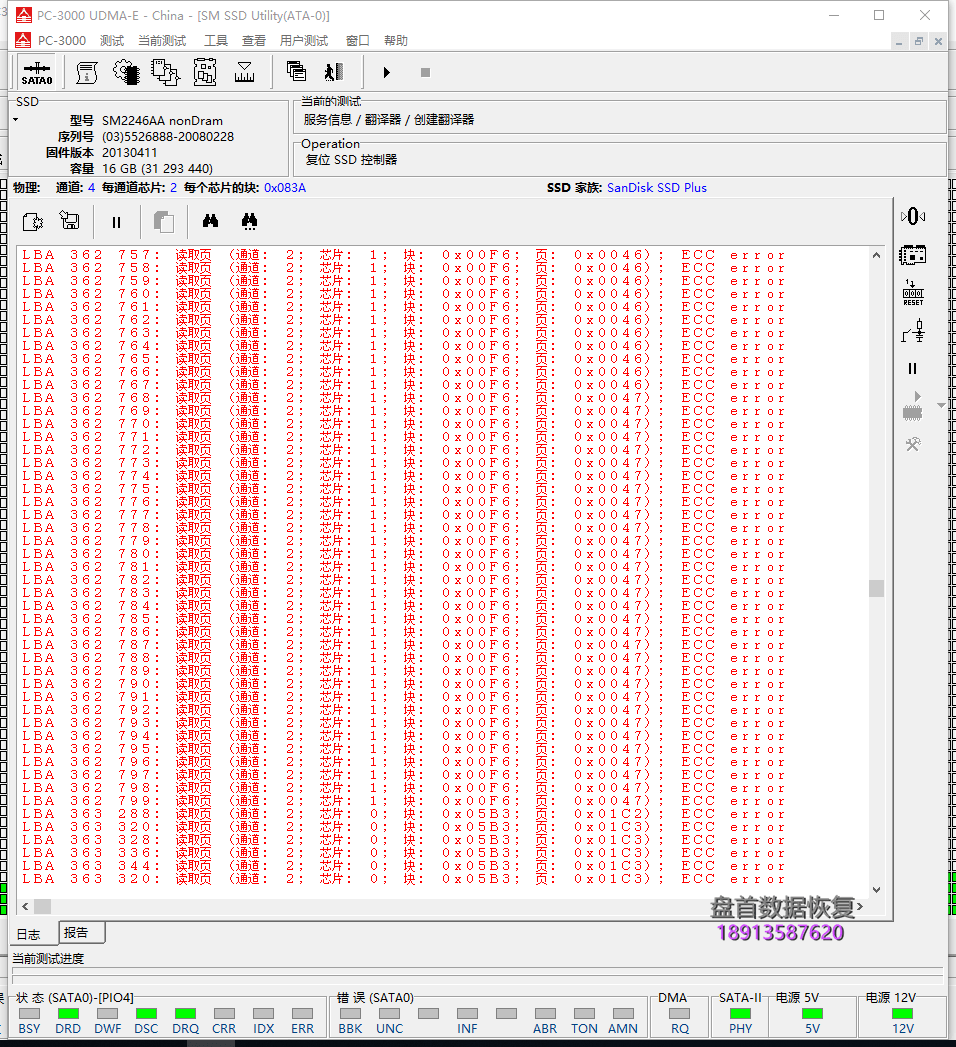The image size is (956, 1047).
Task: Click the circuit board toolbar icon
Action: pos(205,72)
